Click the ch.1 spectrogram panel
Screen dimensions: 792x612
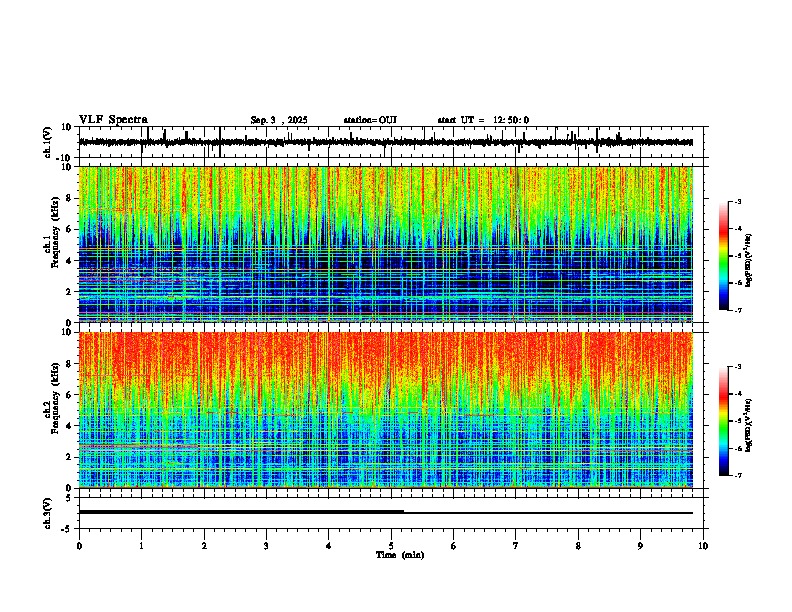pos(386,244)
